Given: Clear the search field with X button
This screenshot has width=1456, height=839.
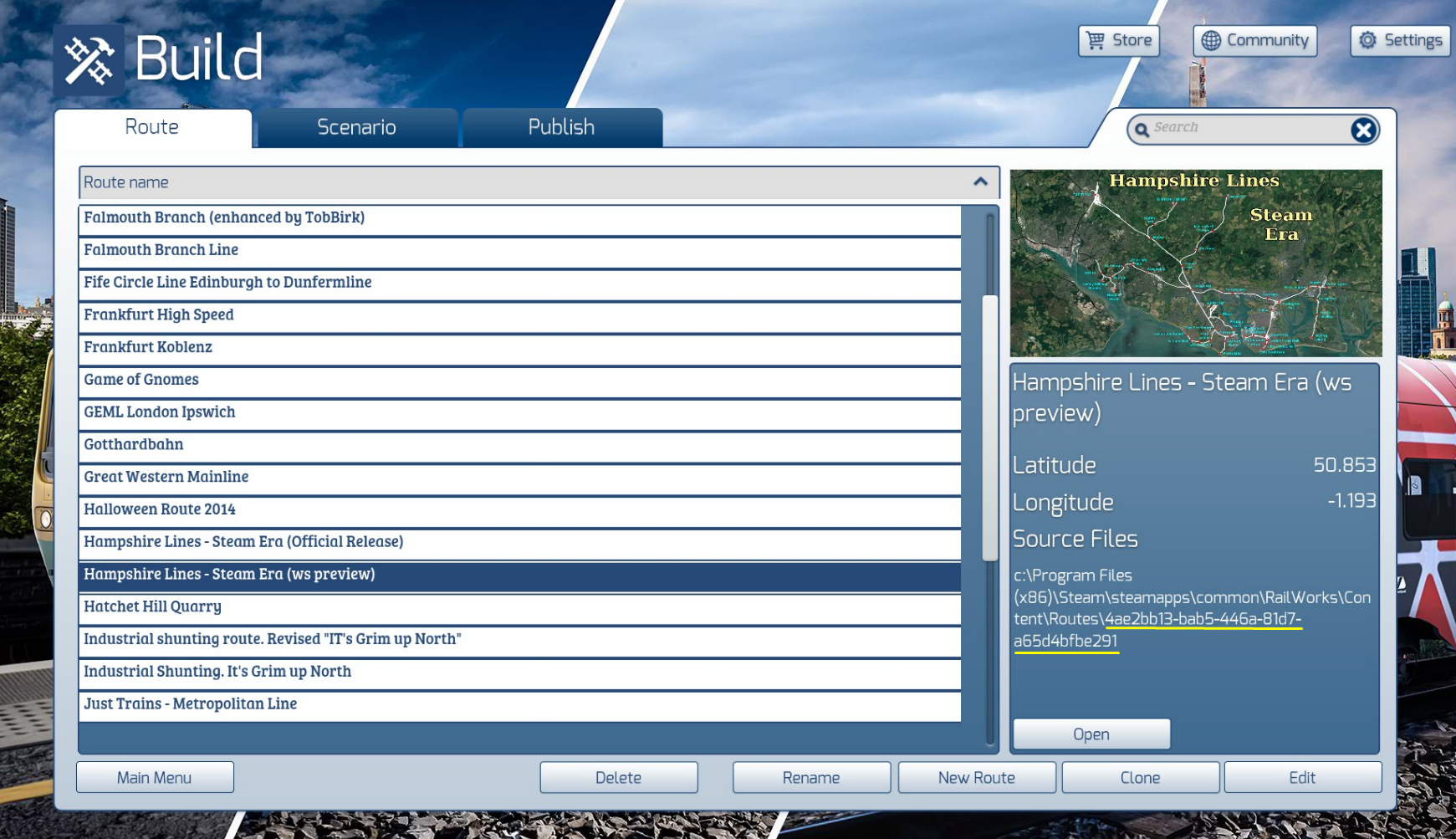Looking at the screenshot, I should coord(1363,130).
